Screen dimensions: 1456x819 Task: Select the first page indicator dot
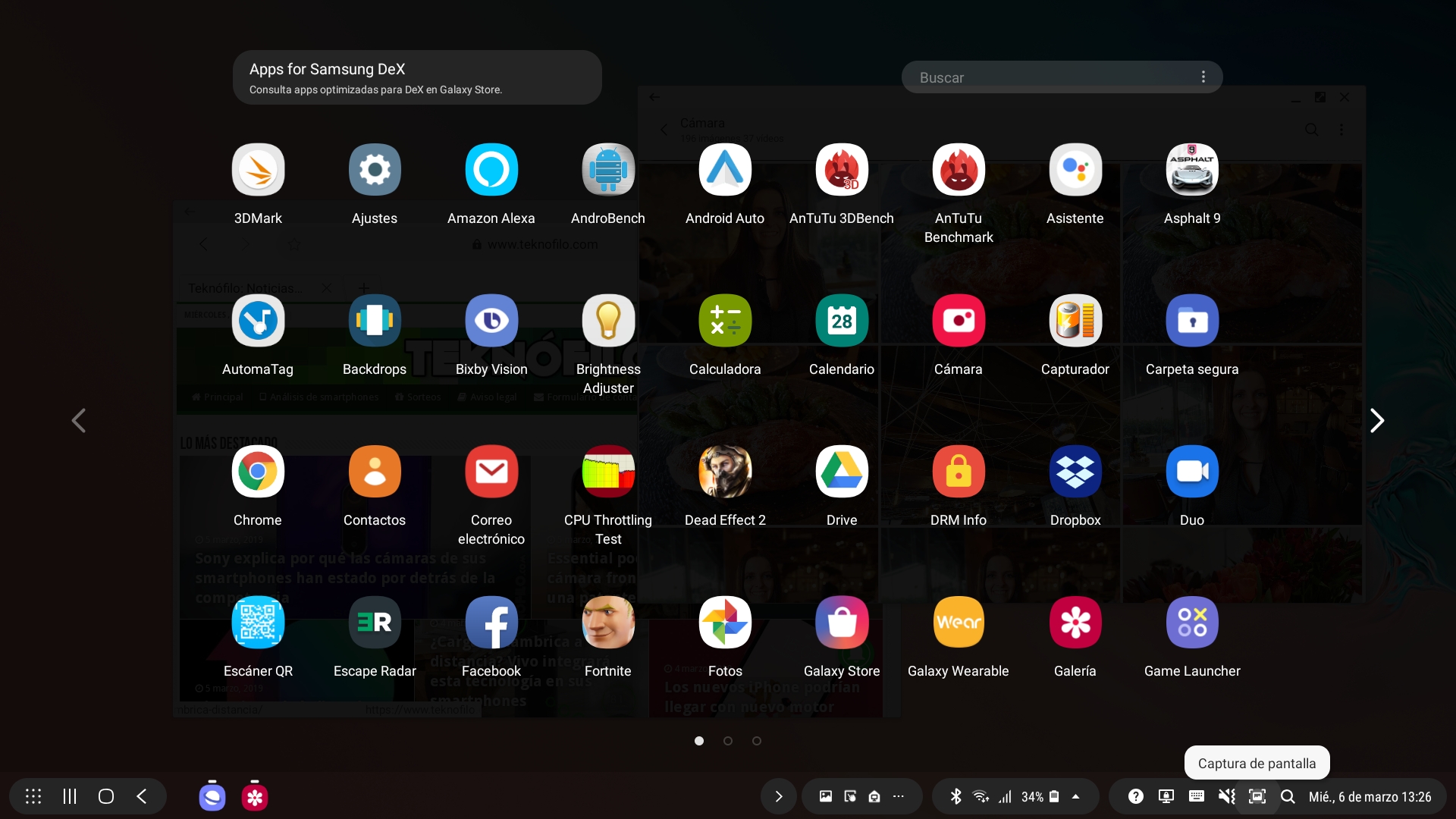click(699, 741)
